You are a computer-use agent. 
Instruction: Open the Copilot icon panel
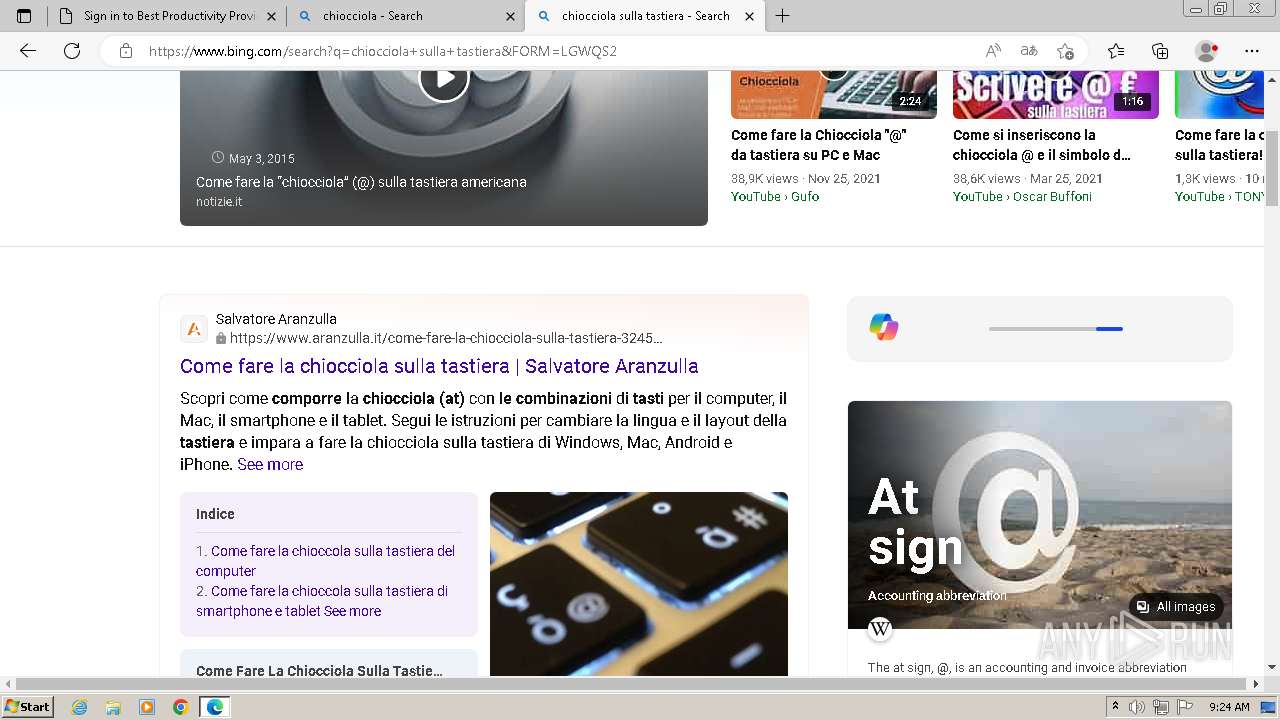click(x=884, y=327)
